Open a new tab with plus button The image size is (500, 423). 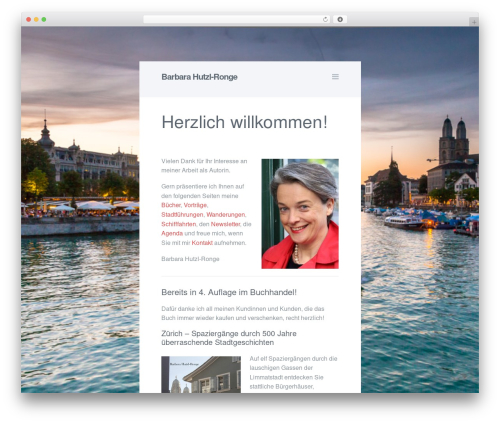(474, 22)
